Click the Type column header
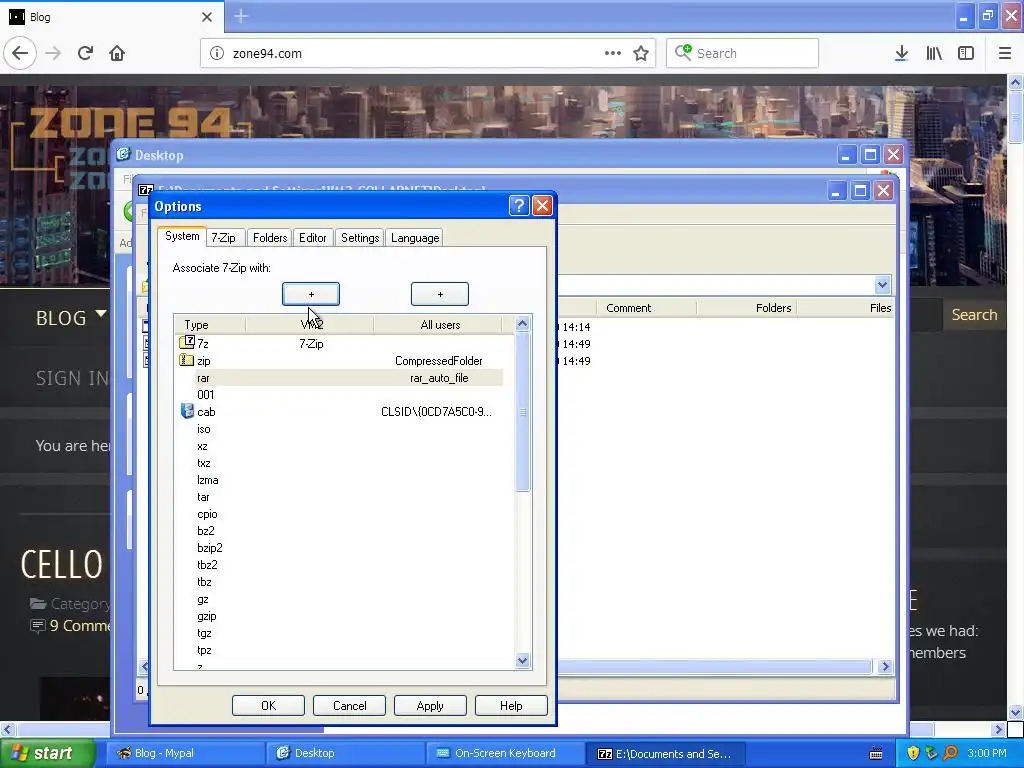This screenshot has height=768, width=1024. point(210,325)
